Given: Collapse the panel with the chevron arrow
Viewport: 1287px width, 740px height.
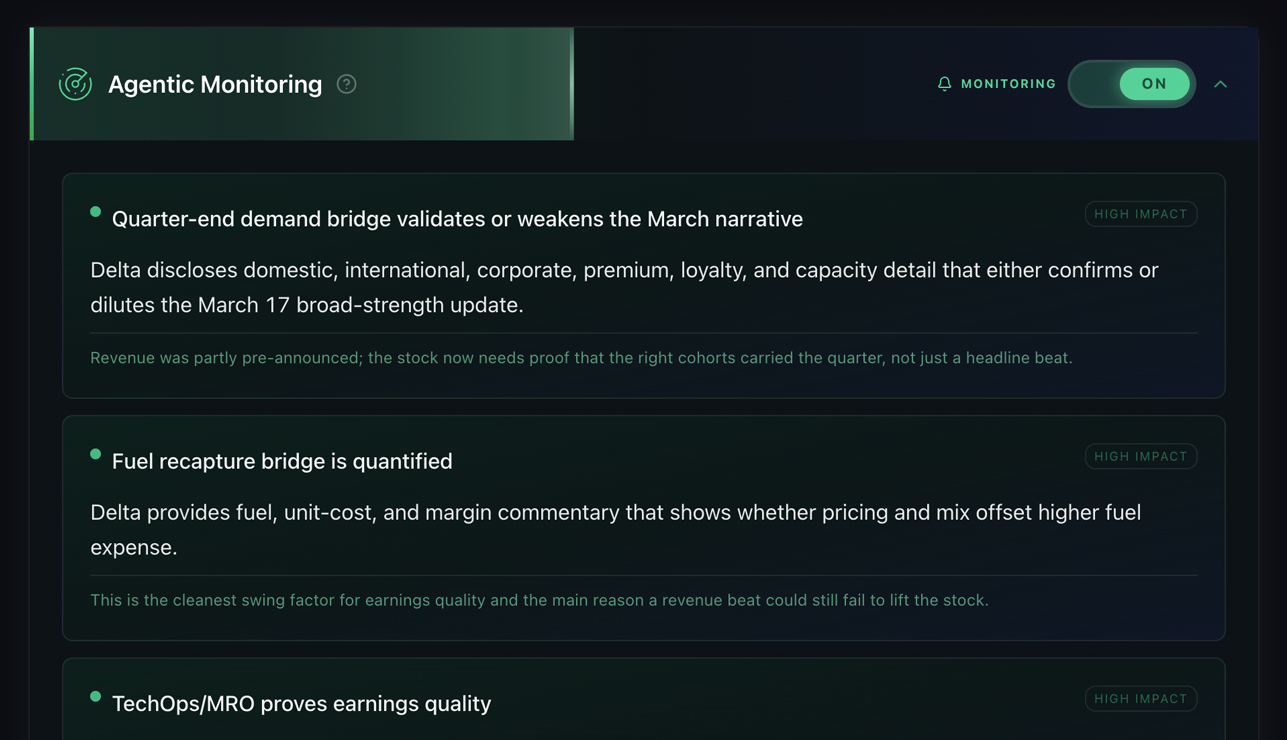Looking at the screenshot, I should pyautogui.click(x=1220, y=84).
